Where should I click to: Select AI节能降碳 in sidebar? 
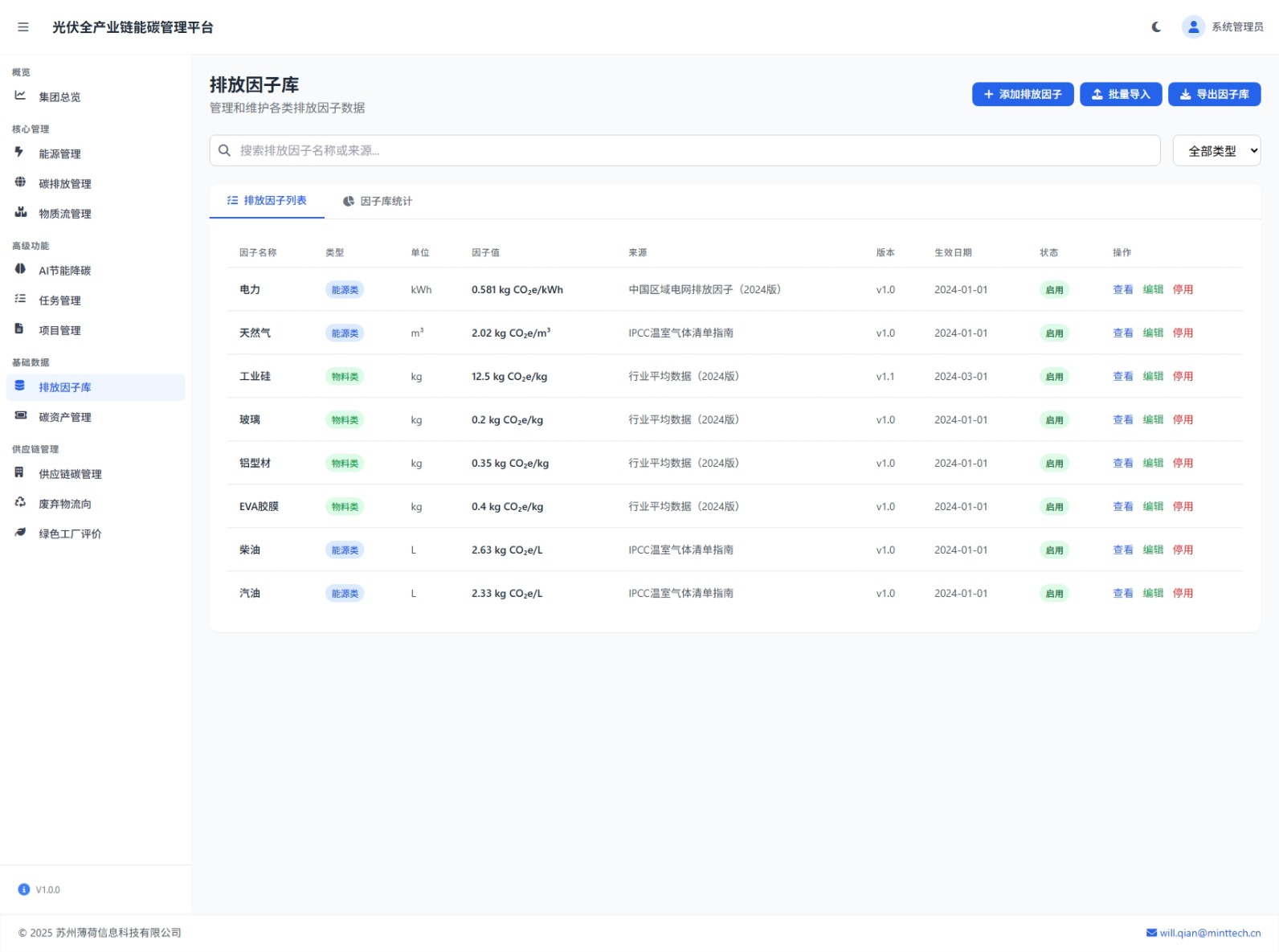coord(64,271)
